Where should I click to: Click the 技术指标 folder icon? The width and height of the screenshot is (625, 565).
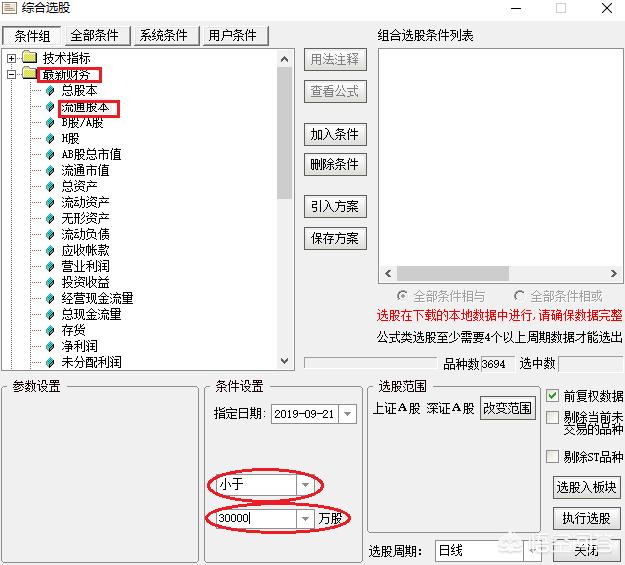[28, 58]
